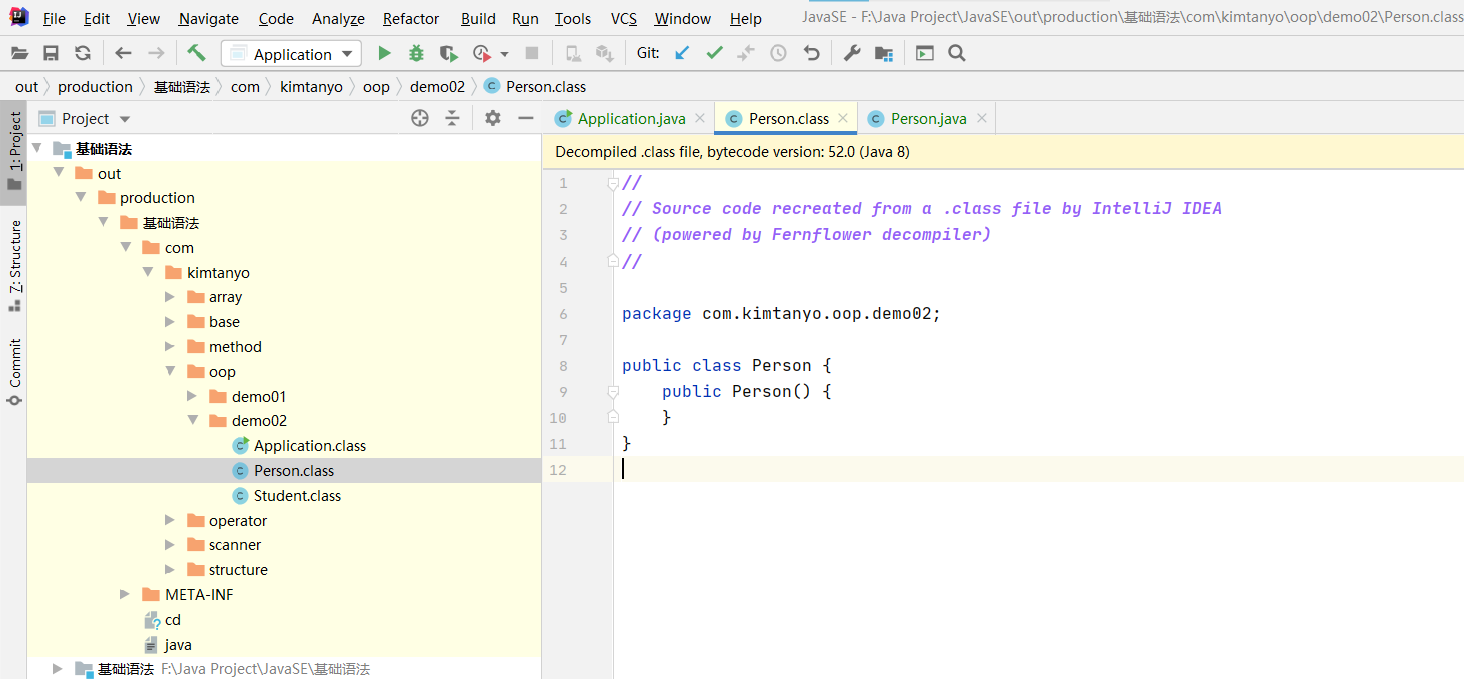Click Git compare branches icon
1464x679 pixels.
[x=746, y=53]
